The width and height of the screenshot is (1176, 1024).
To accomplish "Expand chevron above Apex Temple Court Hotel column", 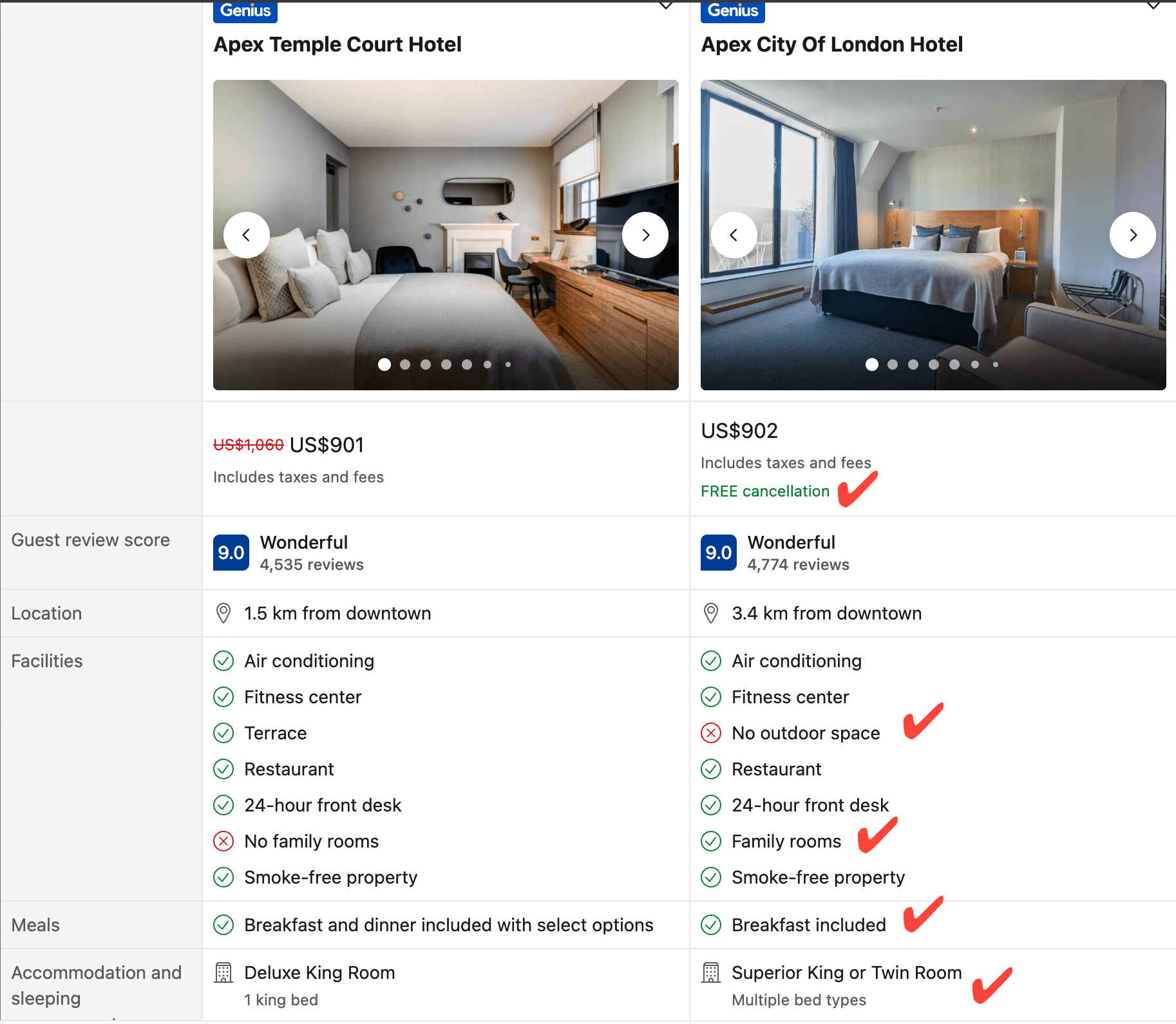I will tap(666, 6).
